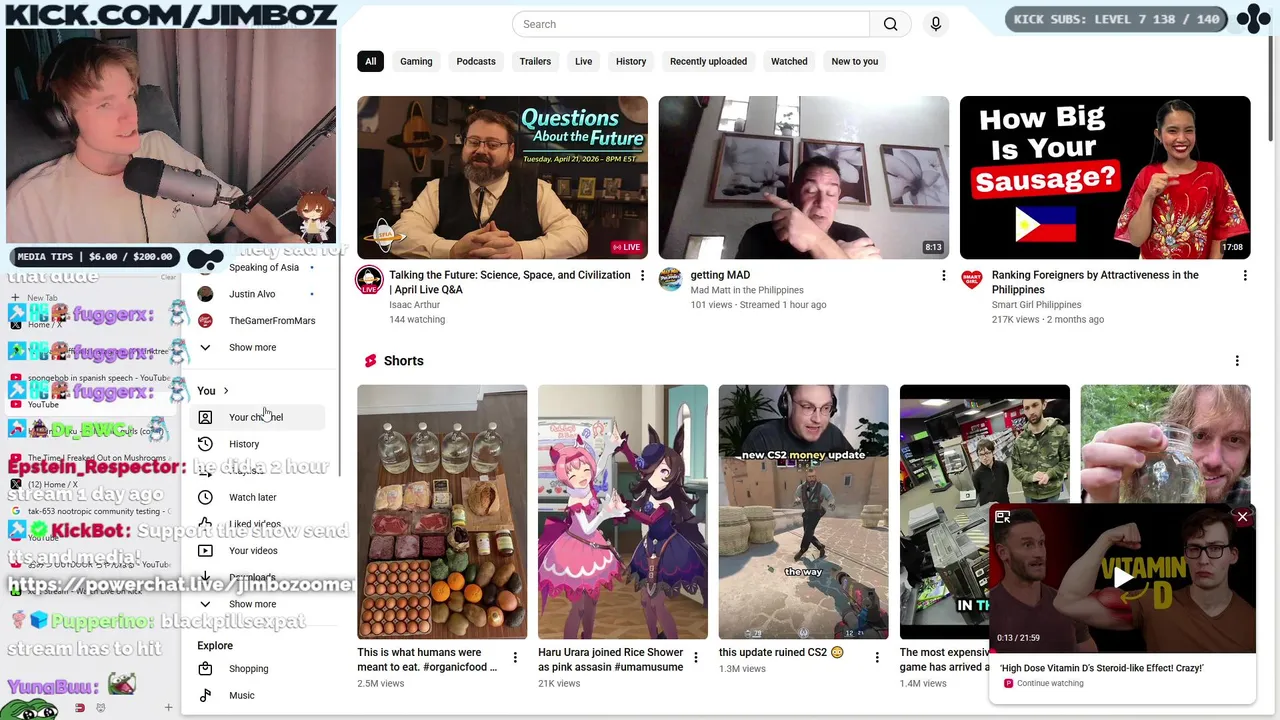
Task: Click the search magnifier button
Action: pyautogui.click(x=890, y=24)
